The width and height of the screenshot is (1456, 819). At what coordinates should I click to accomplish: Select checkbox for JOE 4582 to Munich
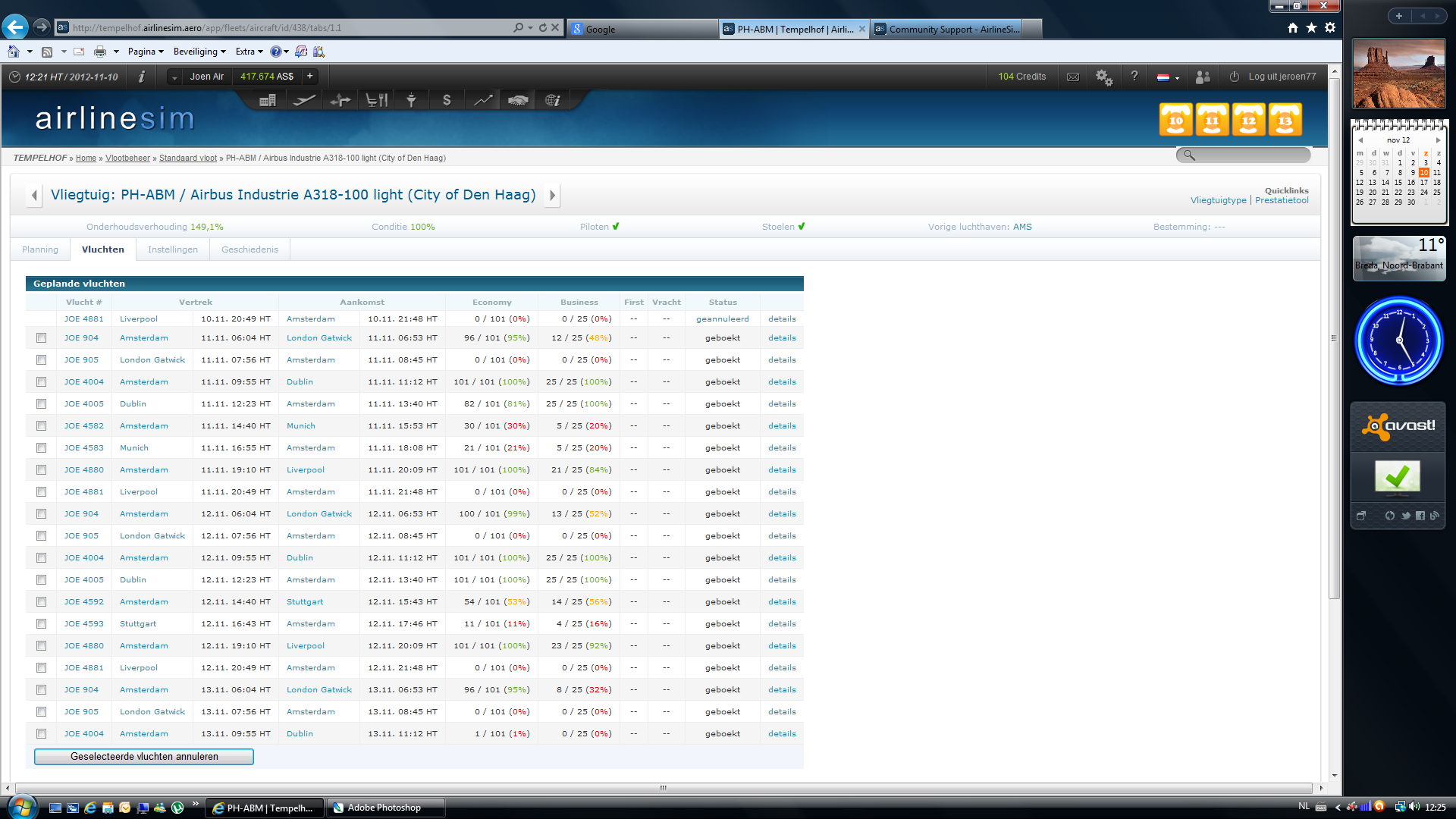(41, 426)
